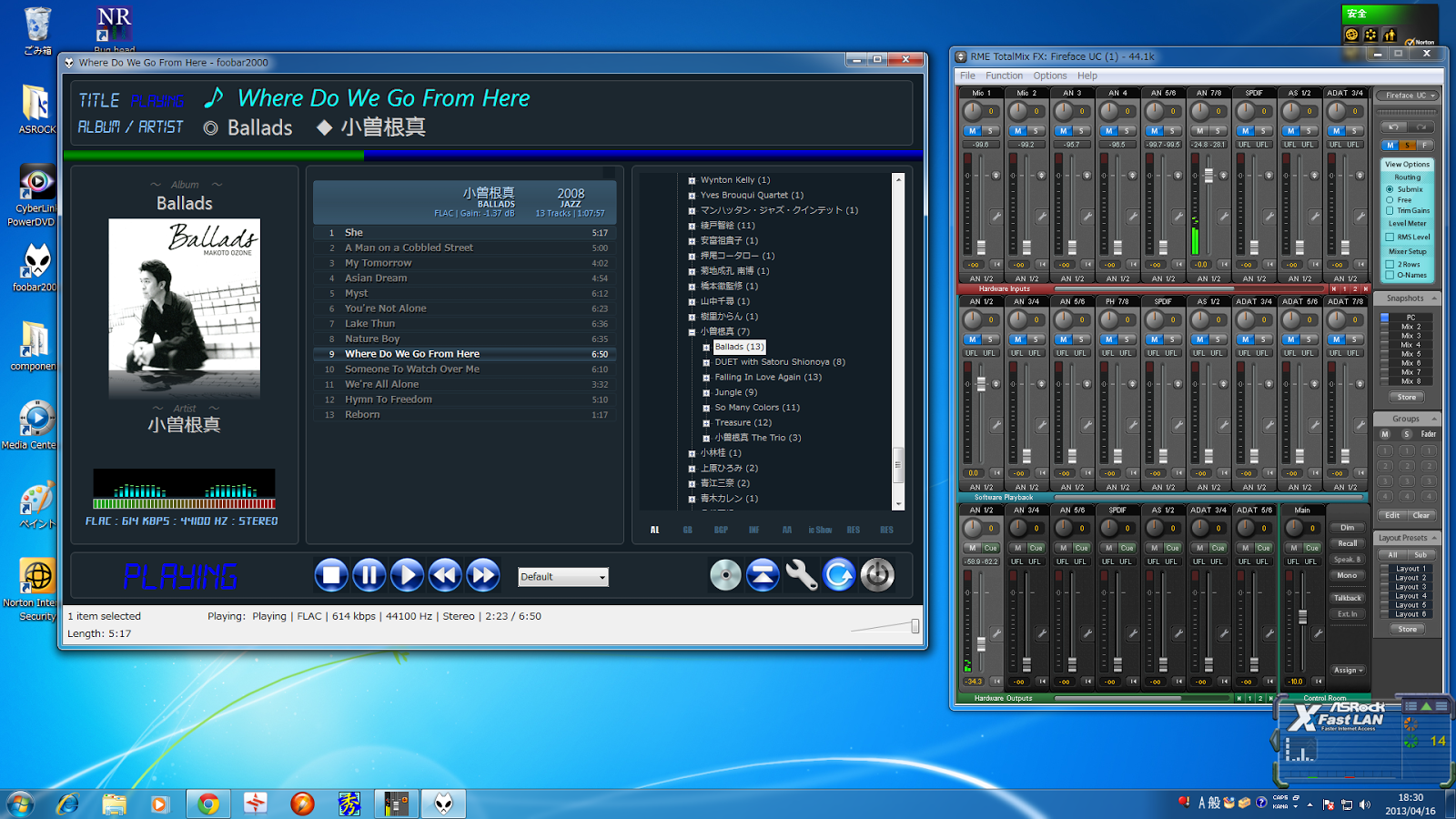1456x819 pixels.
Task: Open the Assign dropdown in Control Room
Action: (x=1348, y=671)
